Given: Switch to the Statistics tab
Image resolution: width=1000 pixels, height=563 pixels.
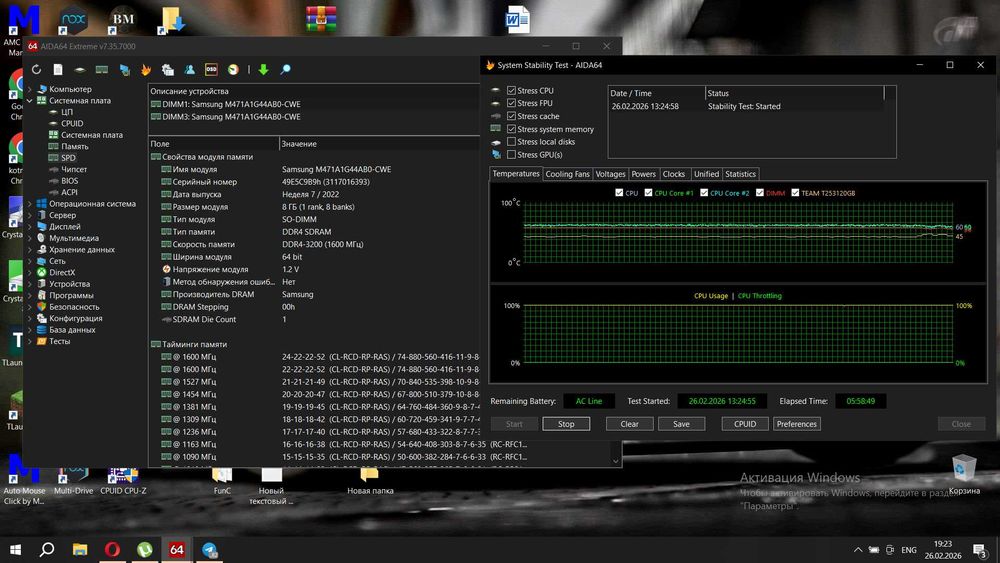Looking at the screenshot, I should (x=740, y=174).
